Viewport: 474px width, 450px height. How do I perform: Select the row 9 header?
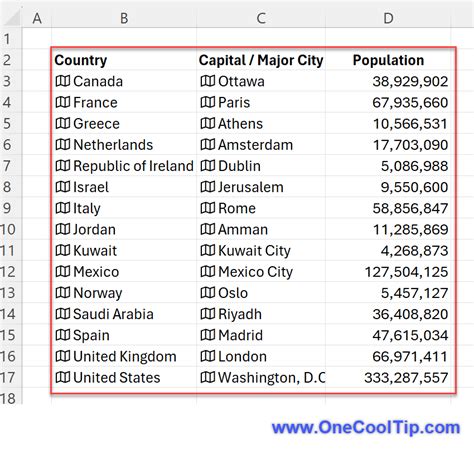point(7,208)
